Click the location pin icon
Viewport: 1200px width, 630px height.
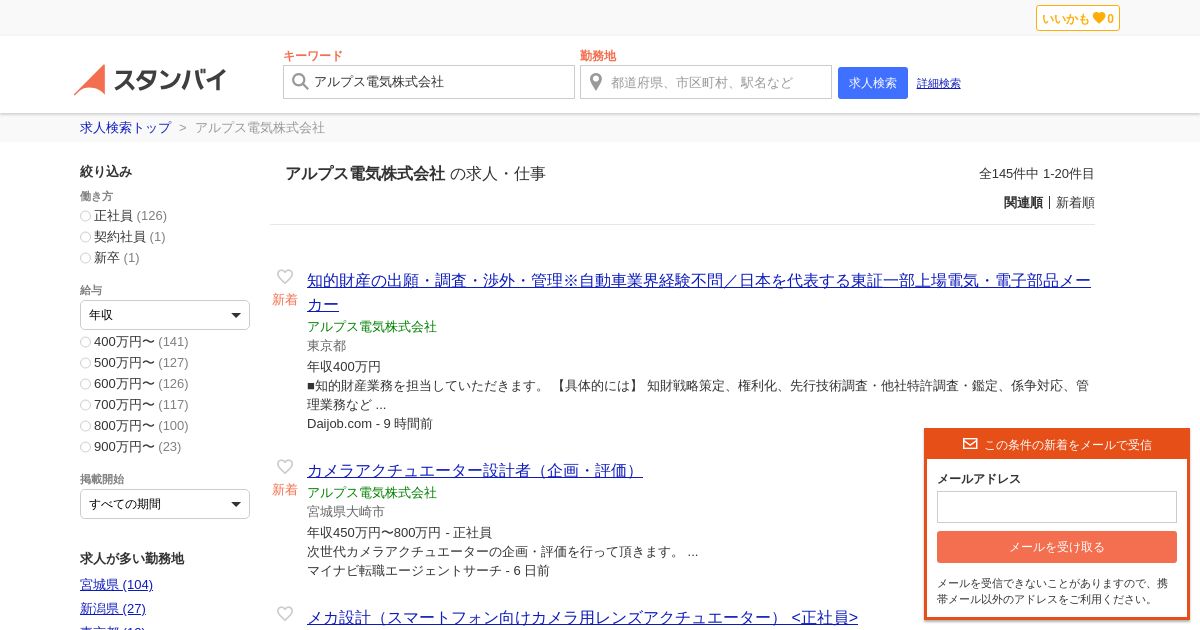pyautogui.click(x=596, y=82)
